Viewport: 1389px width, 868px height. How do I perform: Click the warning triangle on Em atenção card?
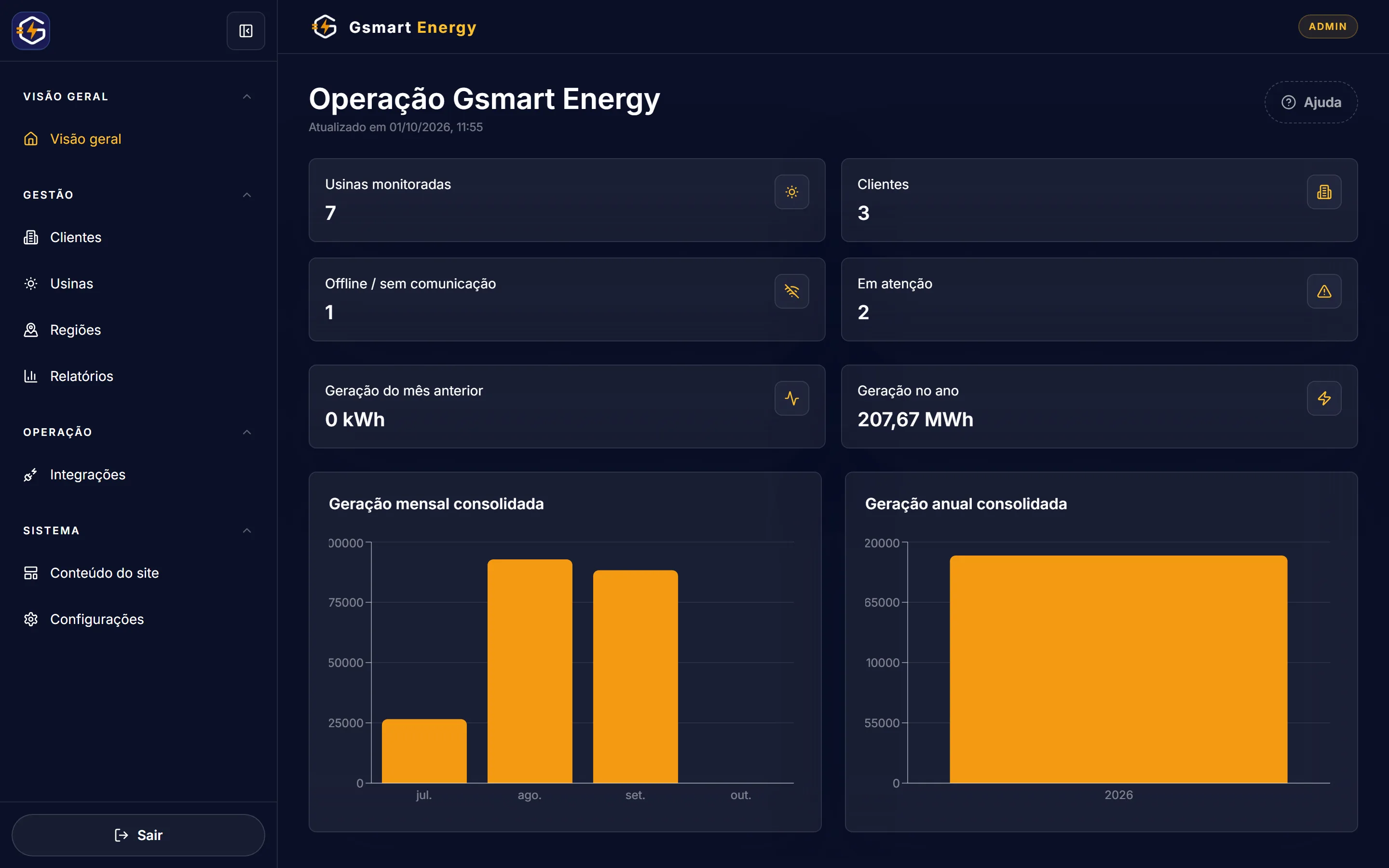coord(1323,291)
